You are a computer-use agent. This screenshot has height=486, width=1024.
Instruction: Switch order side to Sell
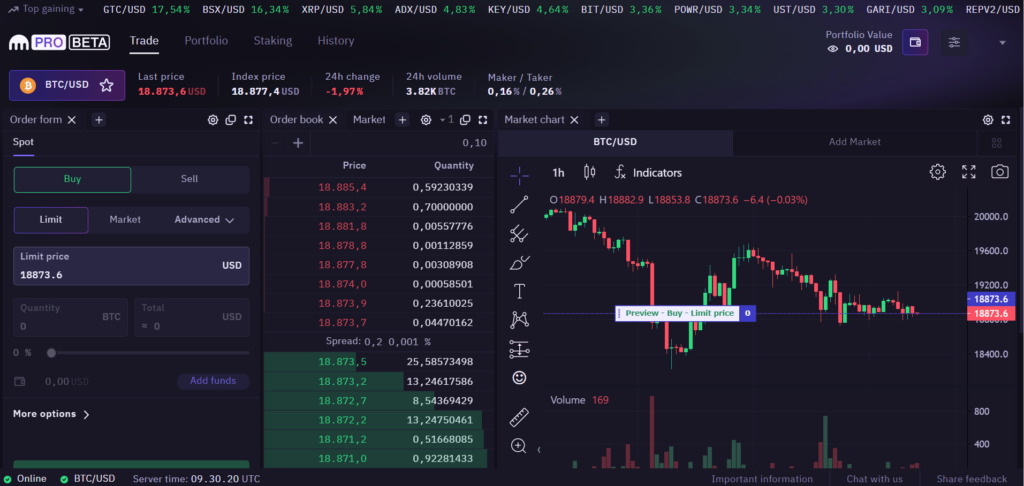point(189,179)
